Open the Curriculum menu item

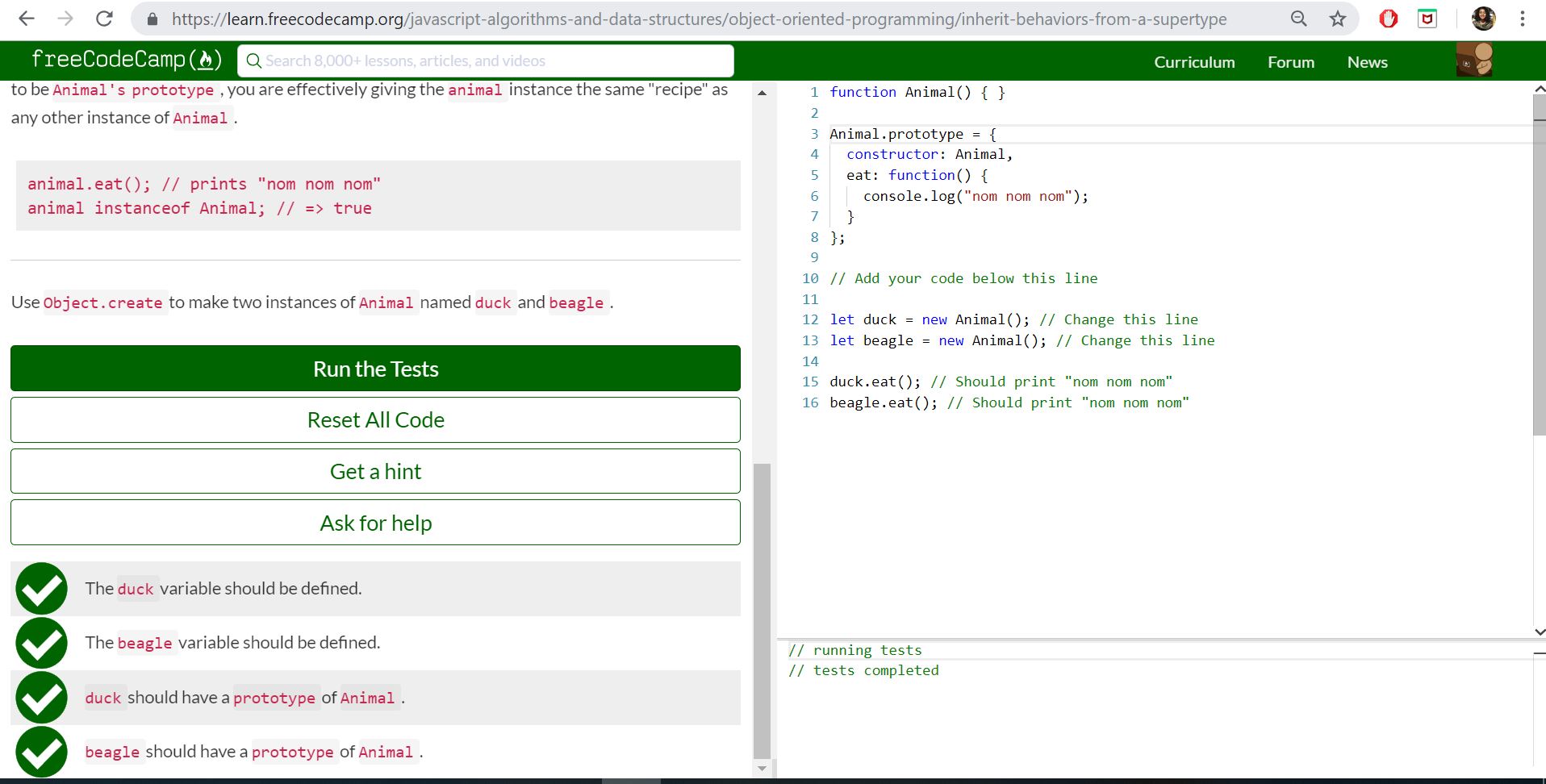click(1194, 61)
